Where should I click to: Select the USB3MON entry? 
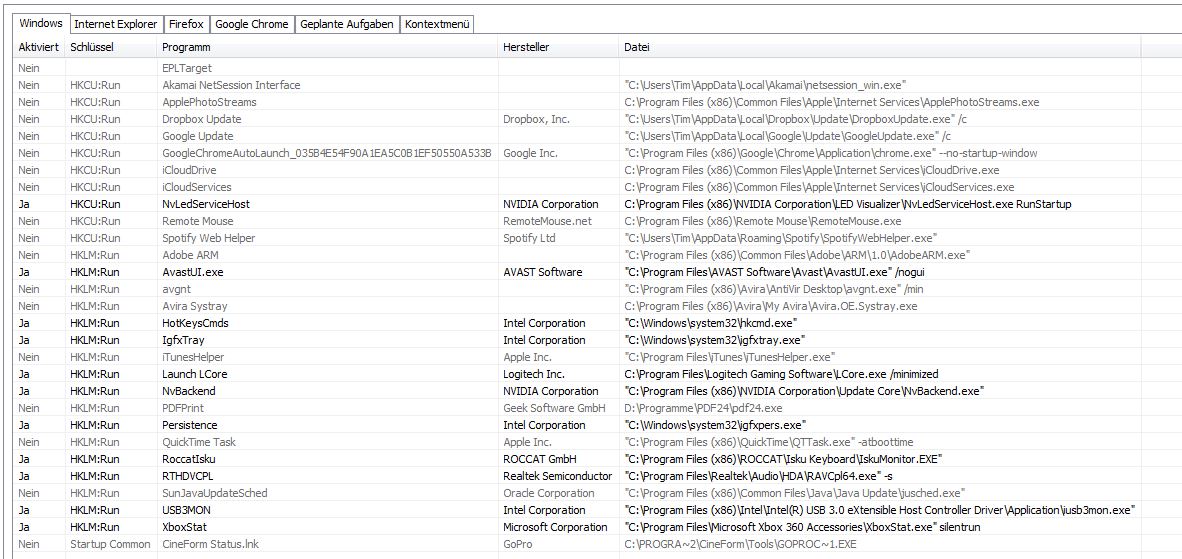click(x=186, y=510)
